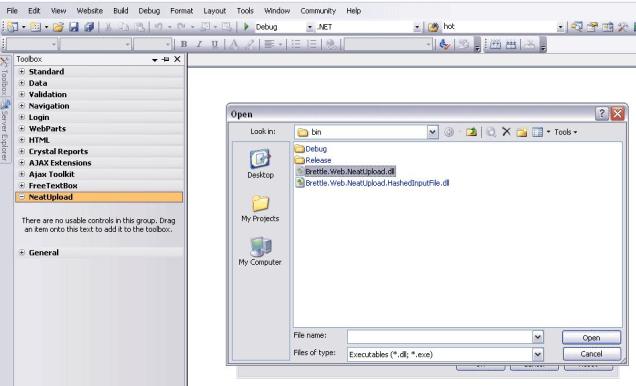Open the Window menu
This screenshot has width=636, height=386.
(277, 11)
